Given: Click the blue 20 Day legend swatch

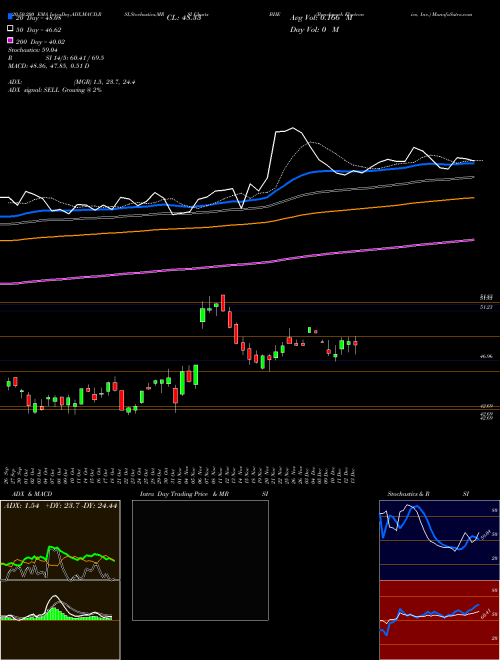Looking at the screenshot, I should coord(10,17).
